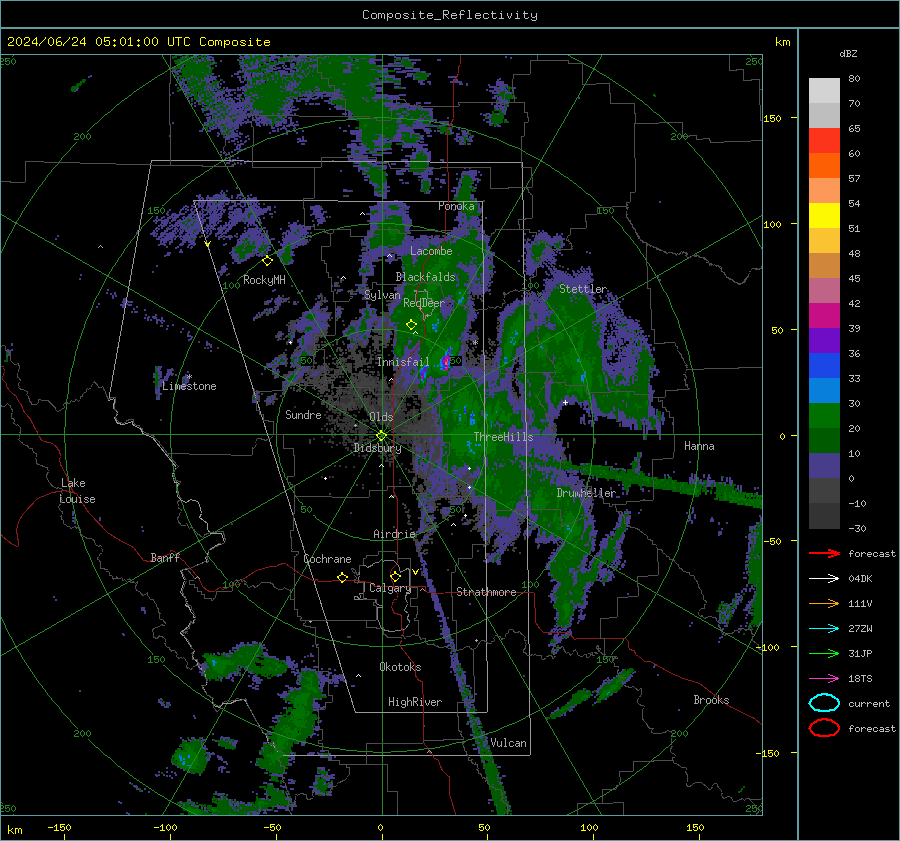Click the Okotoks label

click(400, 666)
